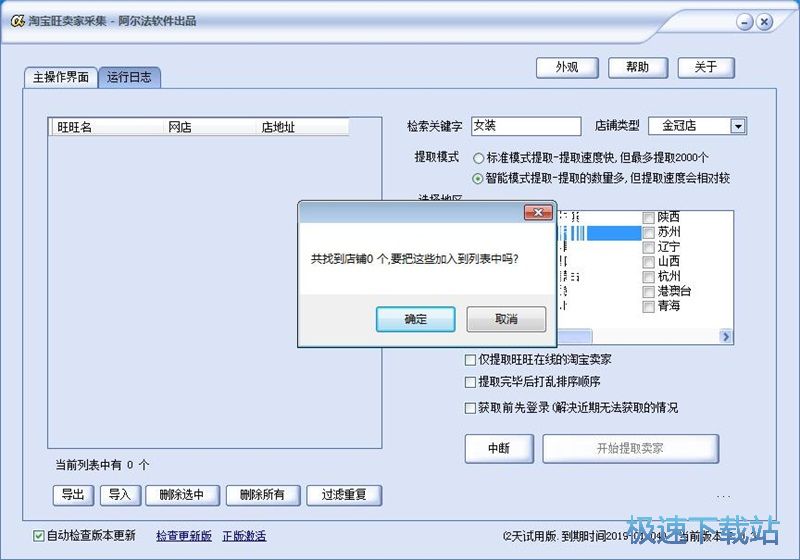Cancel dialog with 取消 button
The height and width of the screenshot is (560, 800).
click(506, 319)
